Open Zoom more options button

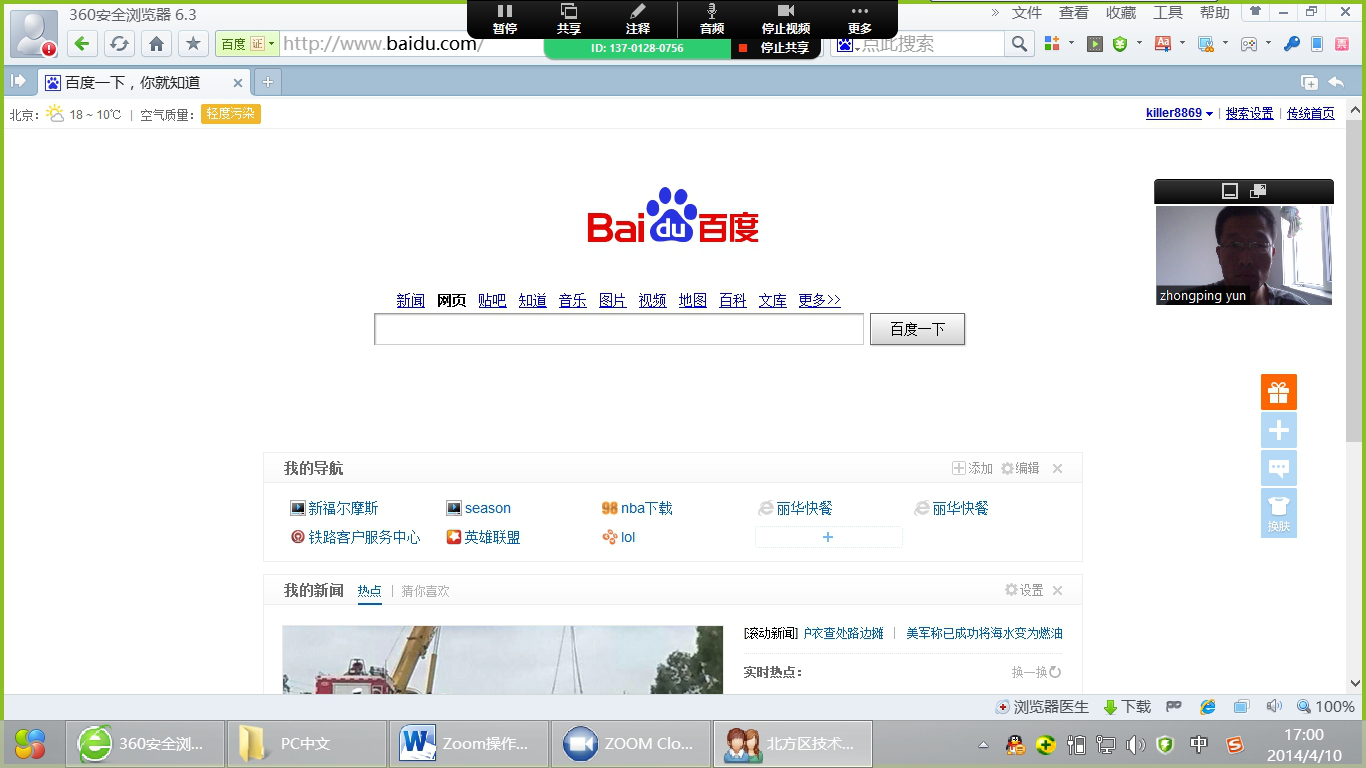[860, 19]
